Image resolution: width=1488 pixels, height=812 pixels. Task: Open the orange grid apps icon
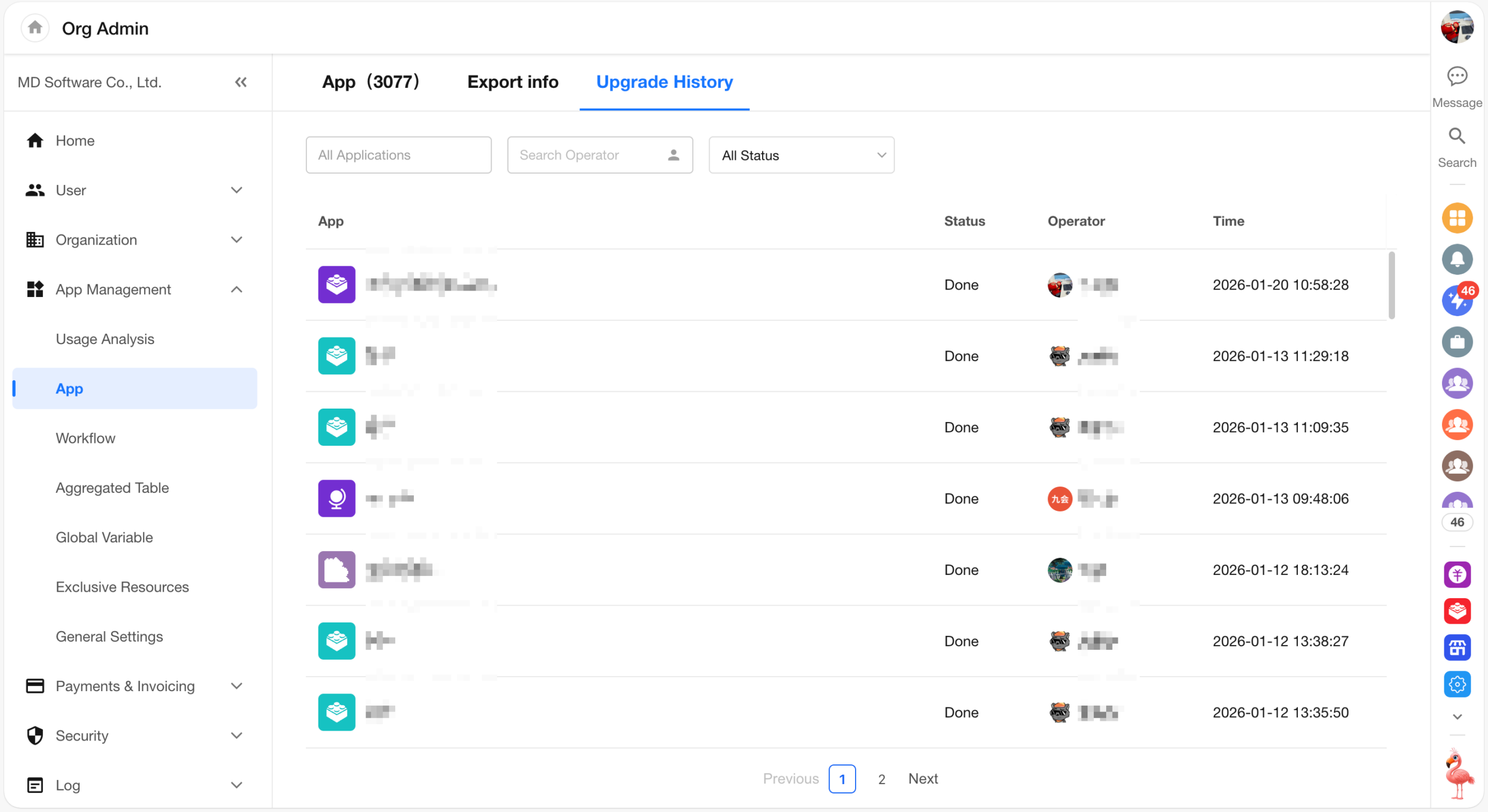pyautogui.click(x=1457, y=218)
